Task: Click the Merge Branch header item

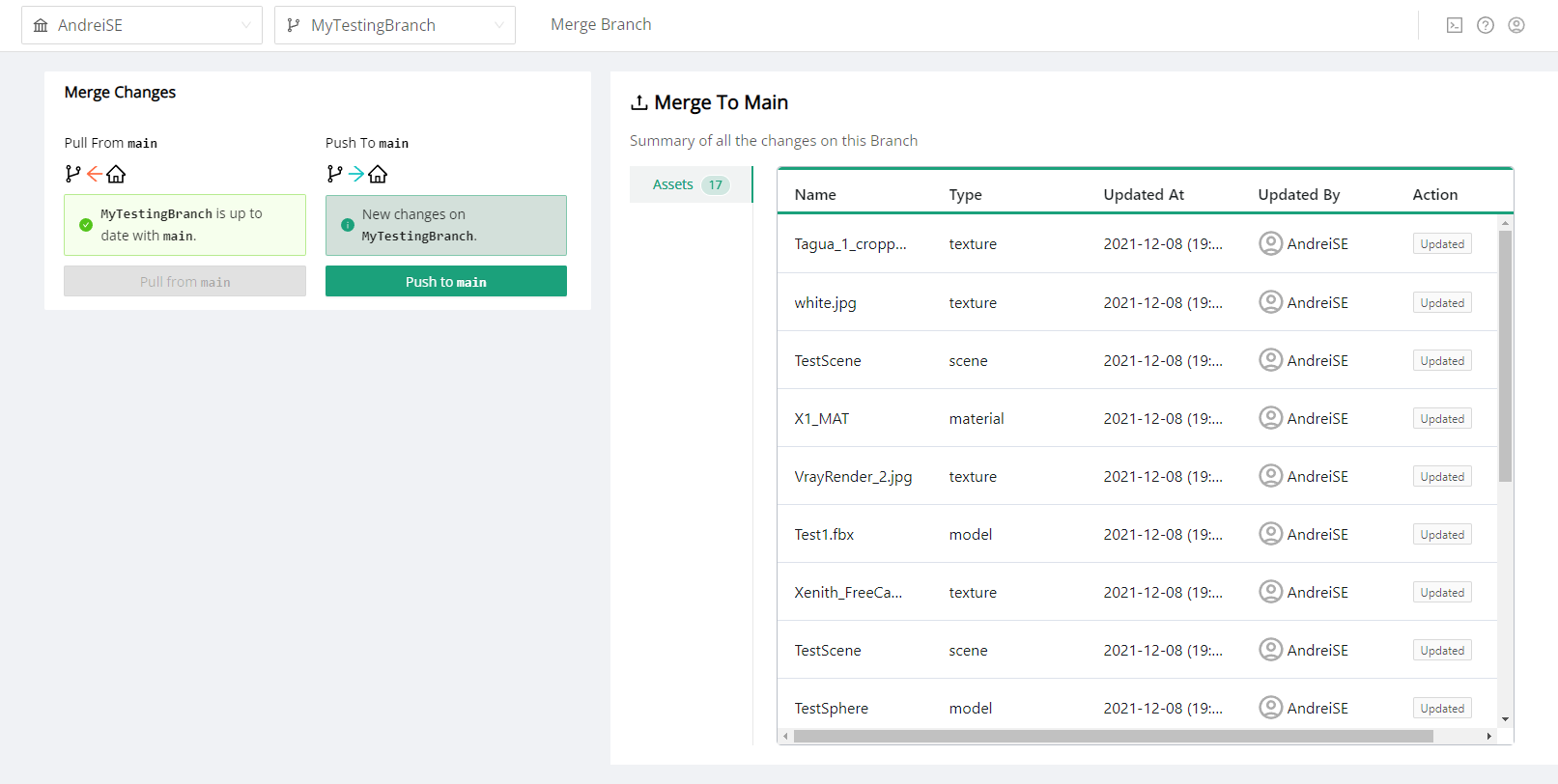Action: [601, 25]
